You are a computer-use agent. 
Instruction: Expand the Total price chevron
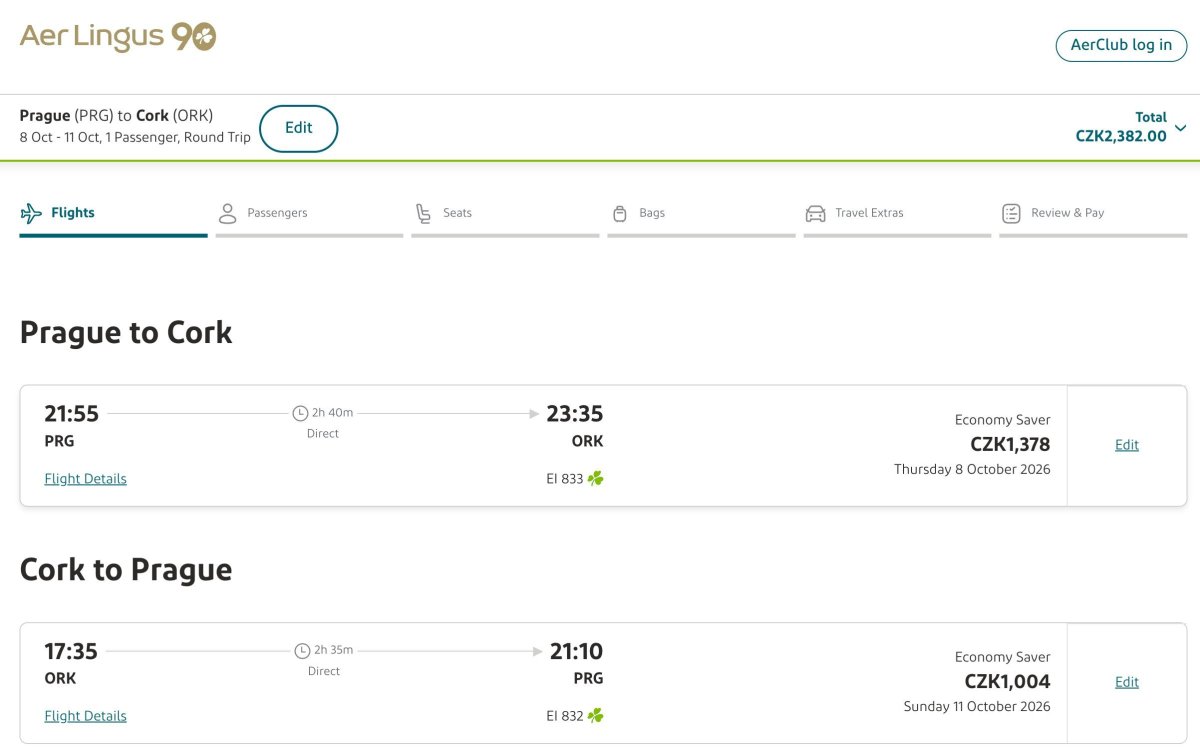tap(1181, 128)
